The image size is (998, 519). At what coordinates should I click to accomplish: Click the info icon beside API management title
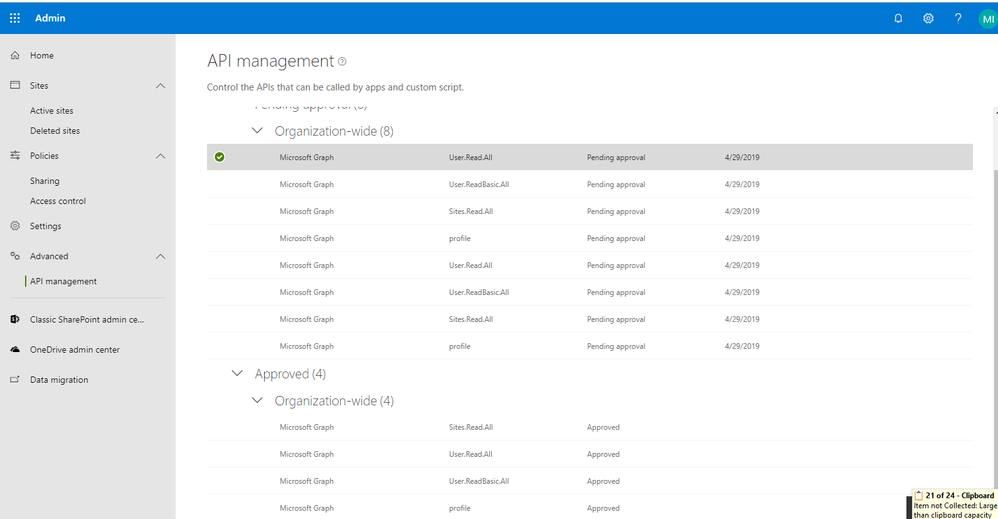342,61
